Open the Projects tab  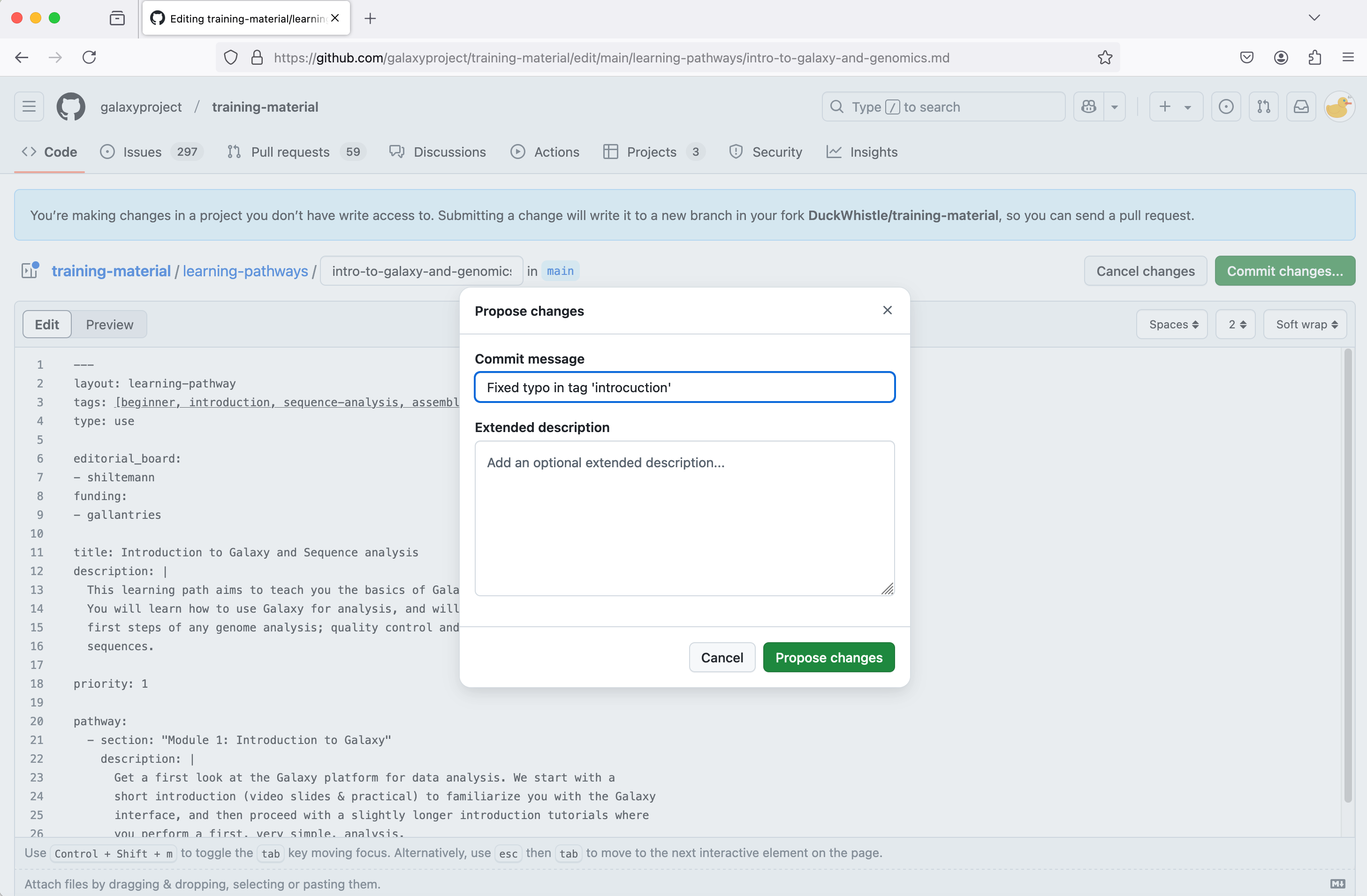[x=654, y=152]
